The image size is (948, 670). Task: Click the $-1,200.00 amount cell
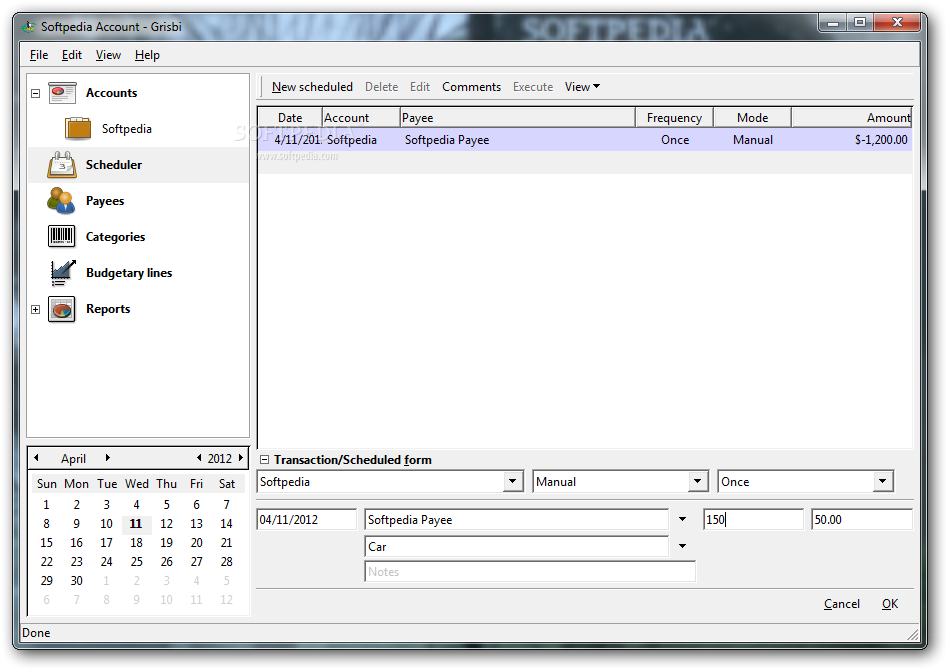(x=881, y=140)
